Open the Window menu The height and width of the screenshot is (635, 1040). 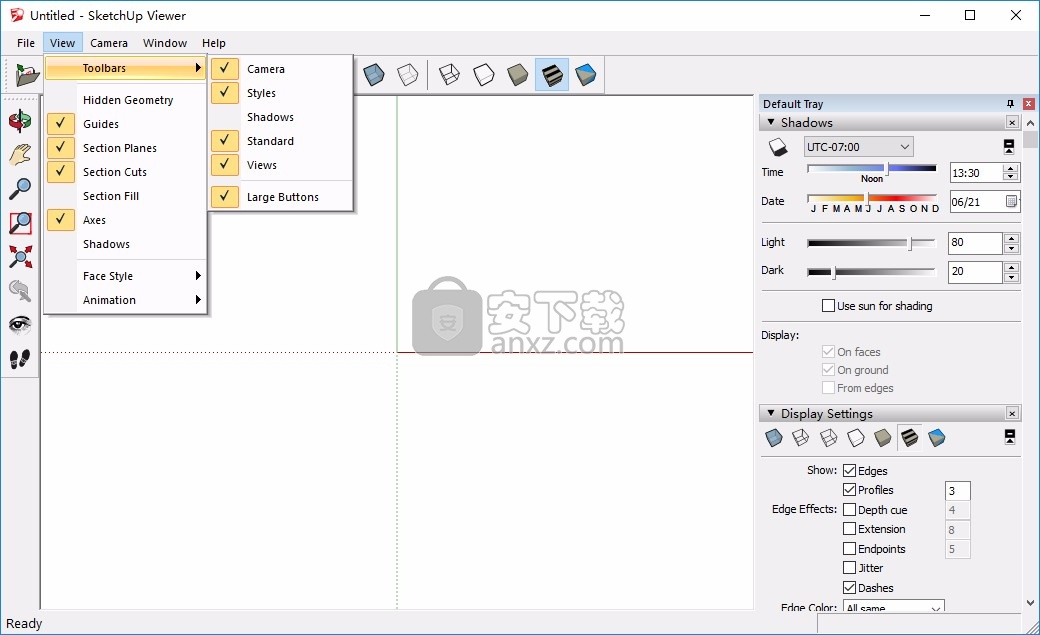coord(164,43)
